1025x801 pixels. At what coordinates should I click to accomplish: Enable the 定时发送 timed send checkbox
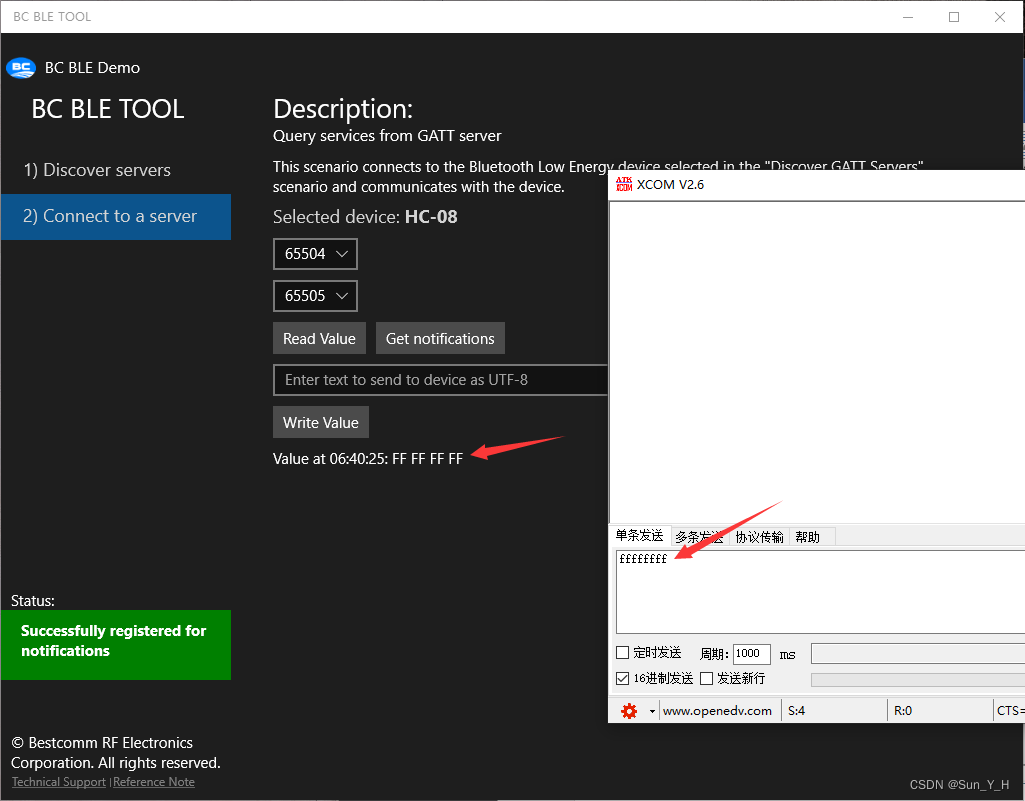click(622, 653)
